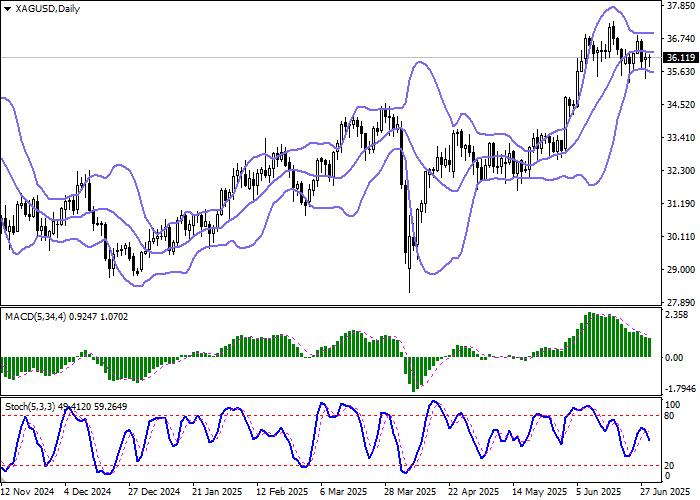The height and width of the screenshot is (500, 700).
Task: Click the 80 level on Stochastic scale
Action: 672,416
